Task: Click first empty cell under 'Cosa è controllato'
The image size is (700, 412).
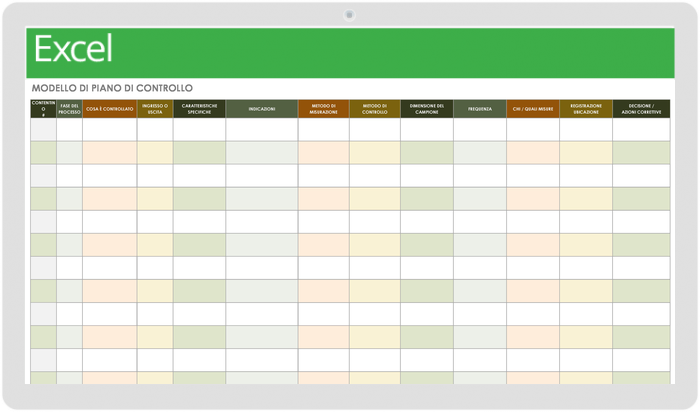Action: (109, 129)
